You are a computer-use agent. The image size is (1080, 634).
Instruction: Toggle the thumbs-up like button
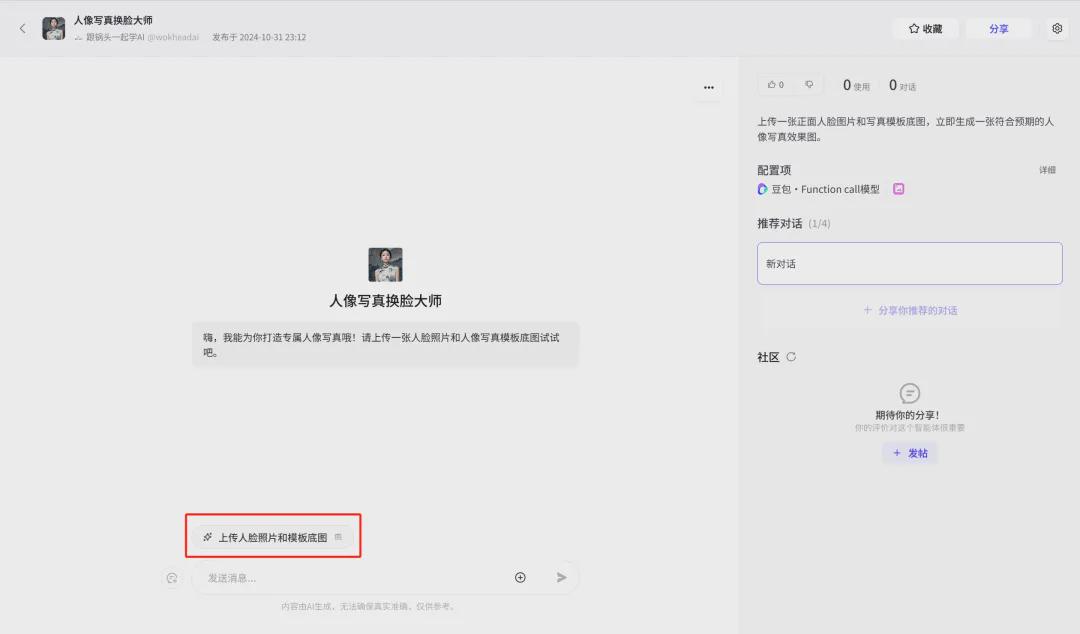(776, 85)
